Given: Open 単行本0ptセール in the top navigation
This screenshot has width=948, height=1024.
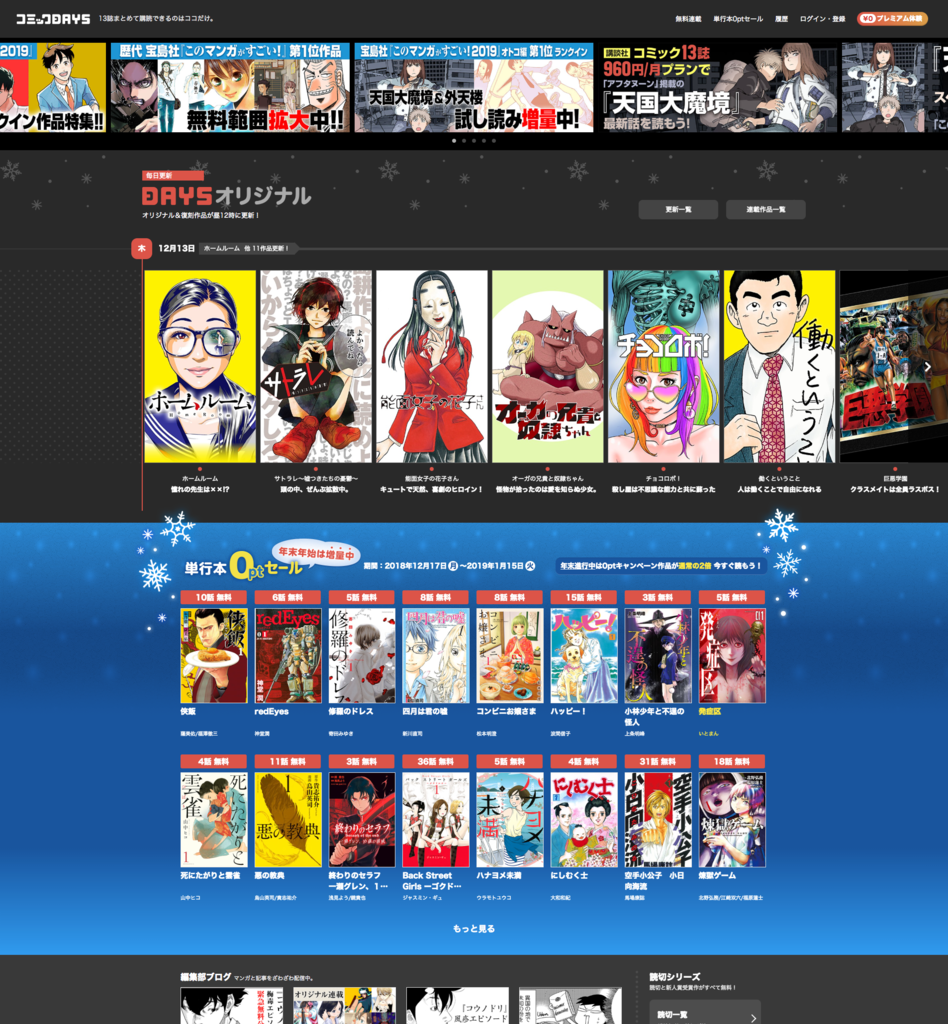Looking at the screenshot, I should (738, 19).
